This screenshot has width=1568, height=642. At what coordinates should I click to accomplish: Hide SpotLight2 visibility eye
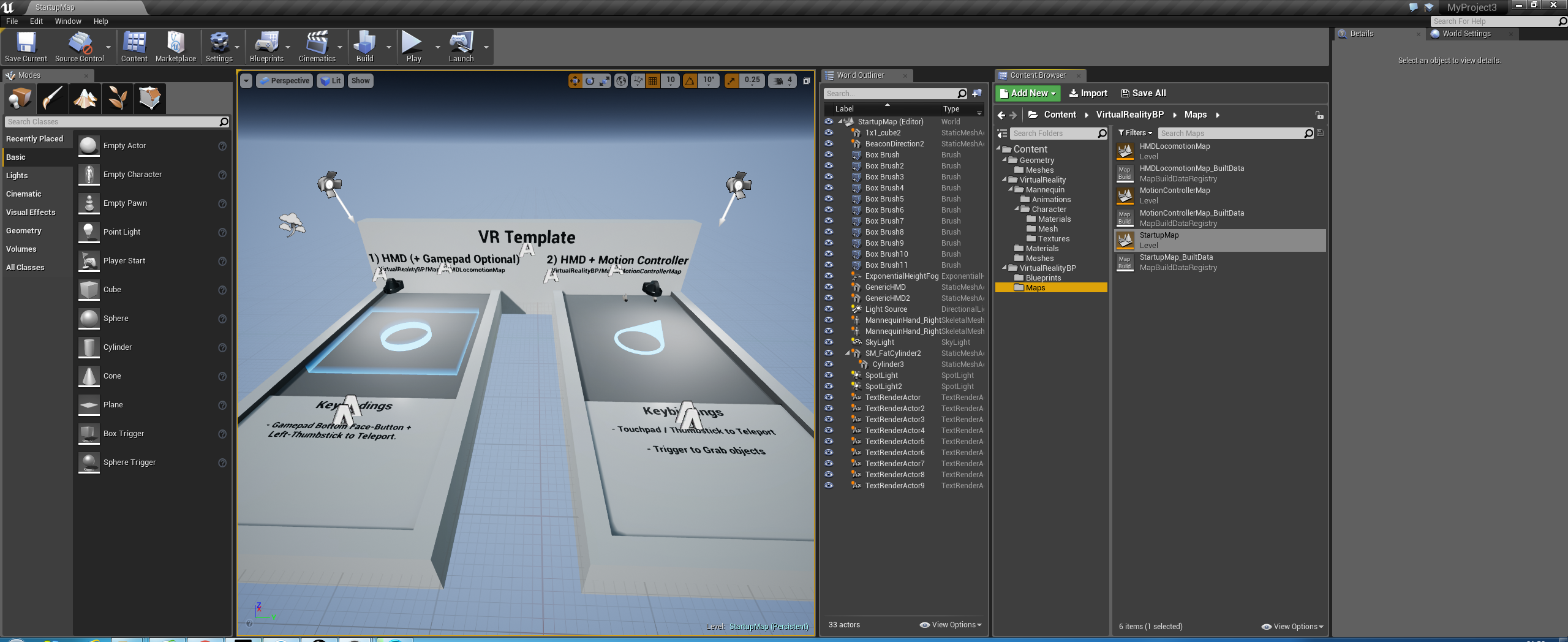829,386
